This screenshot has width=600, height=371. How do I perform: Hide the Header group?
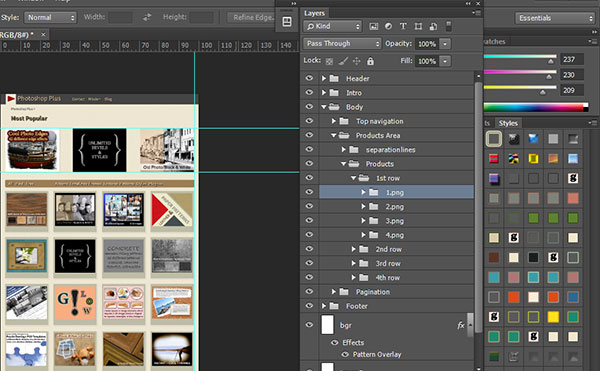(309, 78)
